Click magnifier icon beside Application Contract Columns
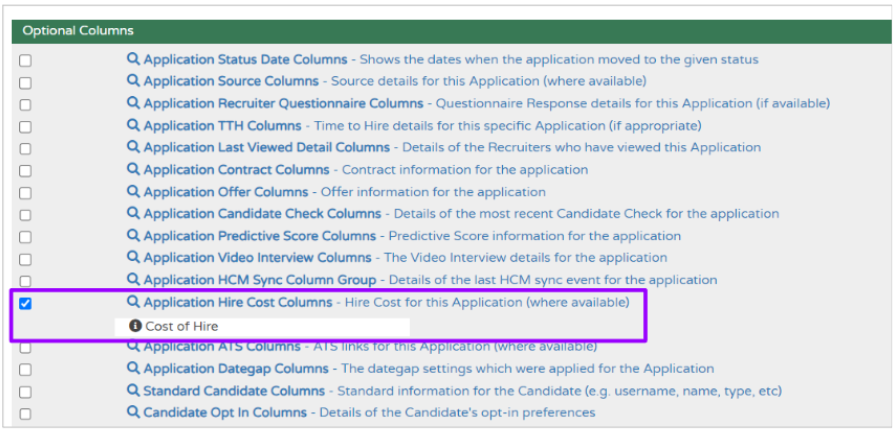Image resolution: width=895 pixels, height=430 pixels. pos(133,170)
